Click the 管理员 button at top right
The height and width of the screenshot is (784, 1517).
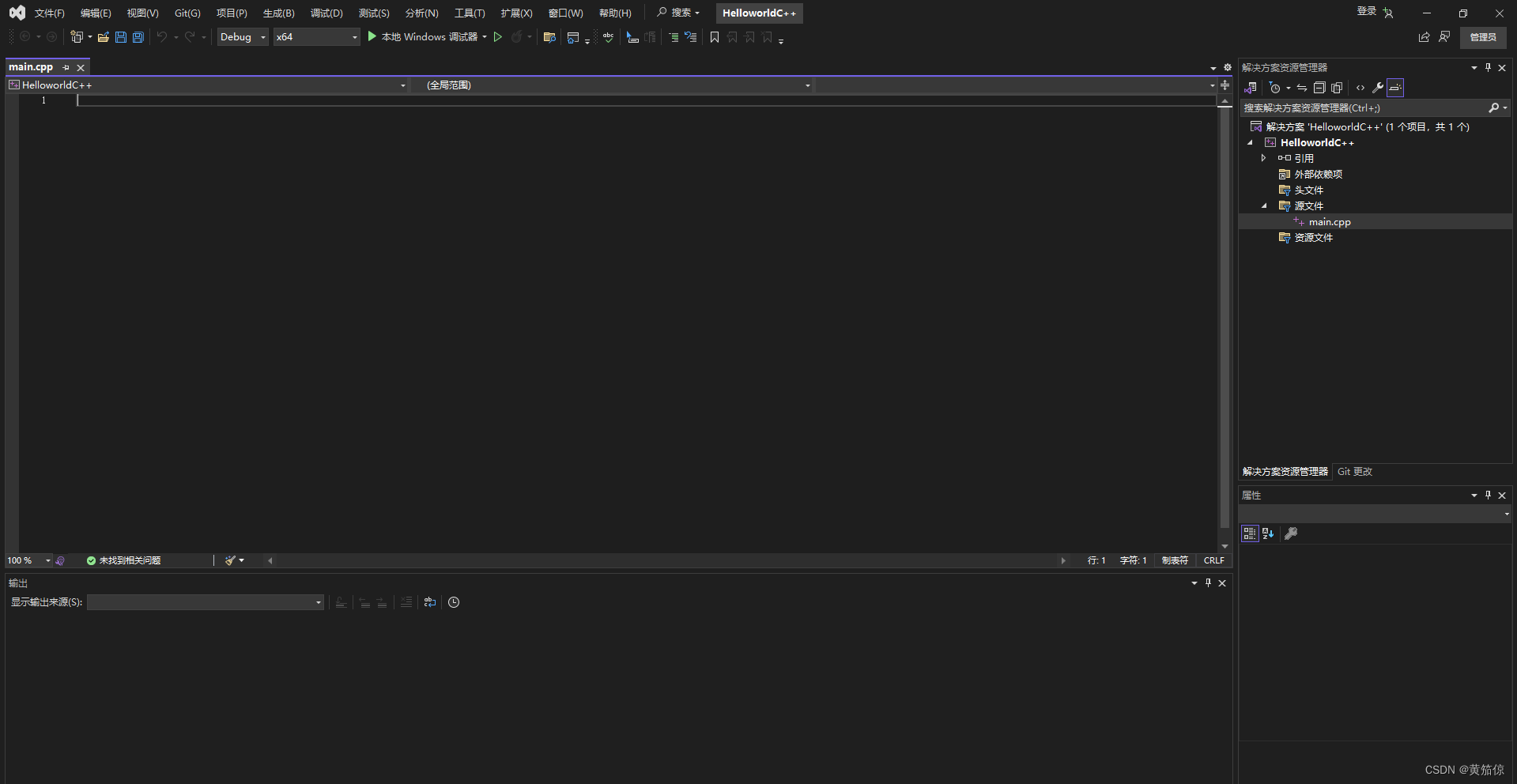(x=1482, y=36)
